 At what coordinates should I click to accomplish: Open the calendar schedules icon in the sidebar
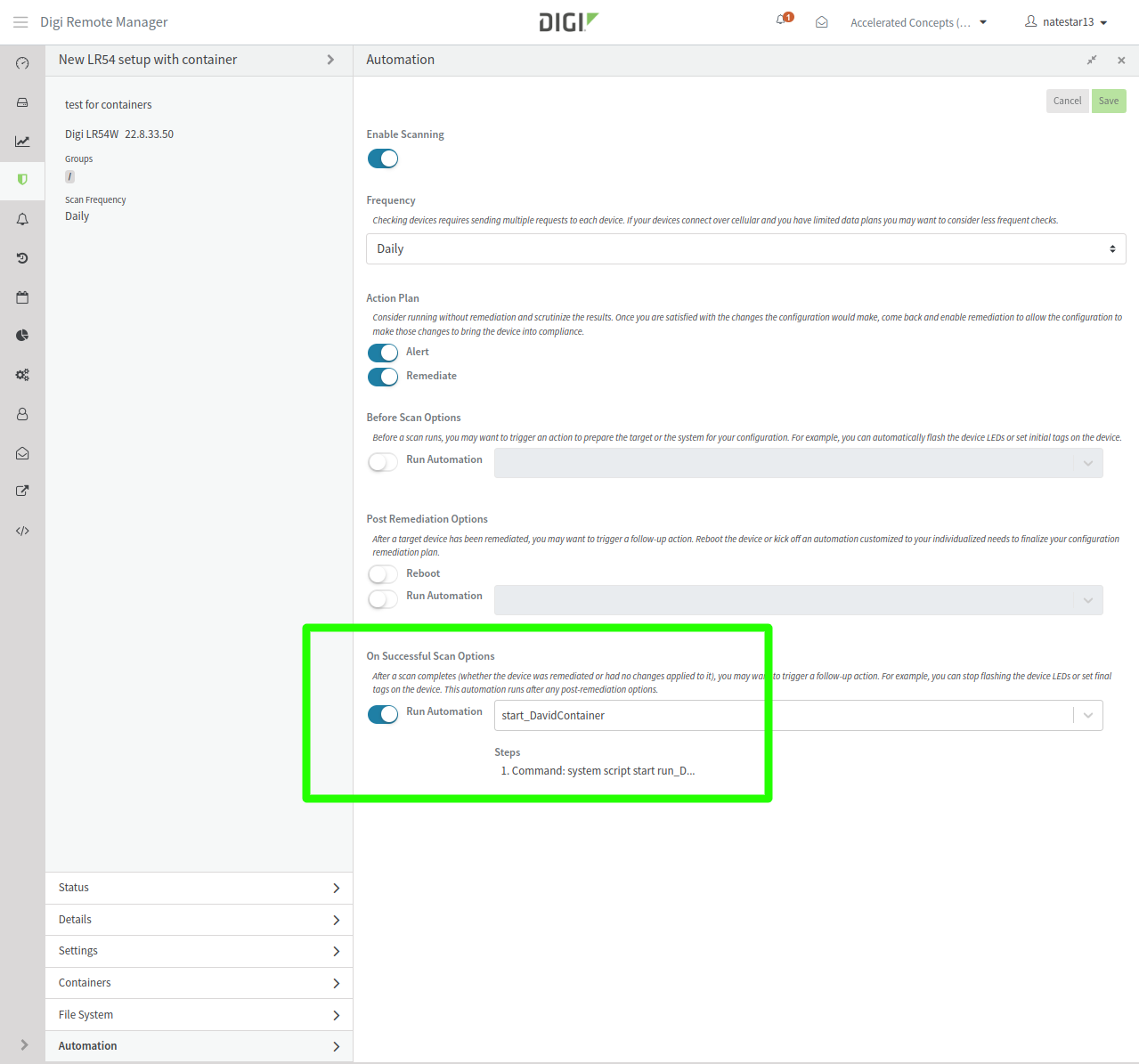tap(22, 297)
